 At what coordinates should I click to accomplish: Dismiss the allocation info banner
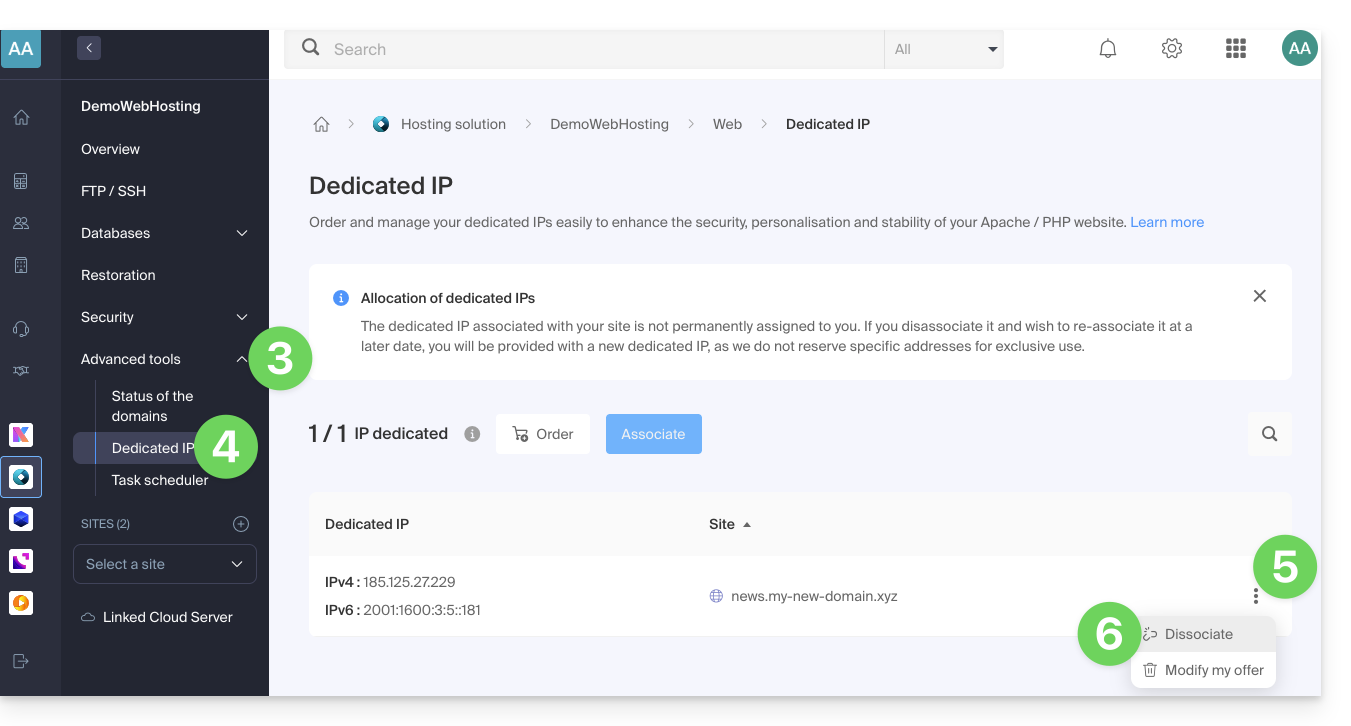point(1259,296)
